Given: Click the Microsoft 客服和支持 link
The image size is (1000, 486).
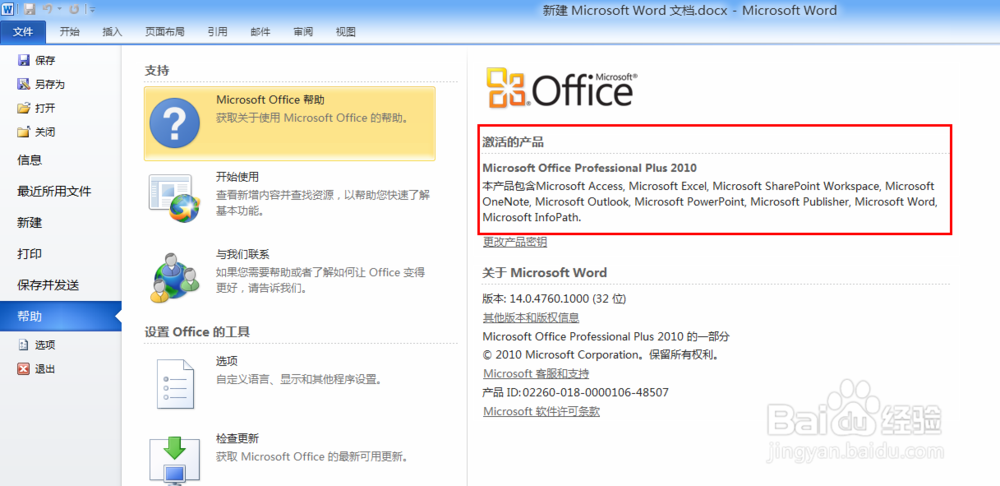Looking at the screenshot, I should point(536,374).
